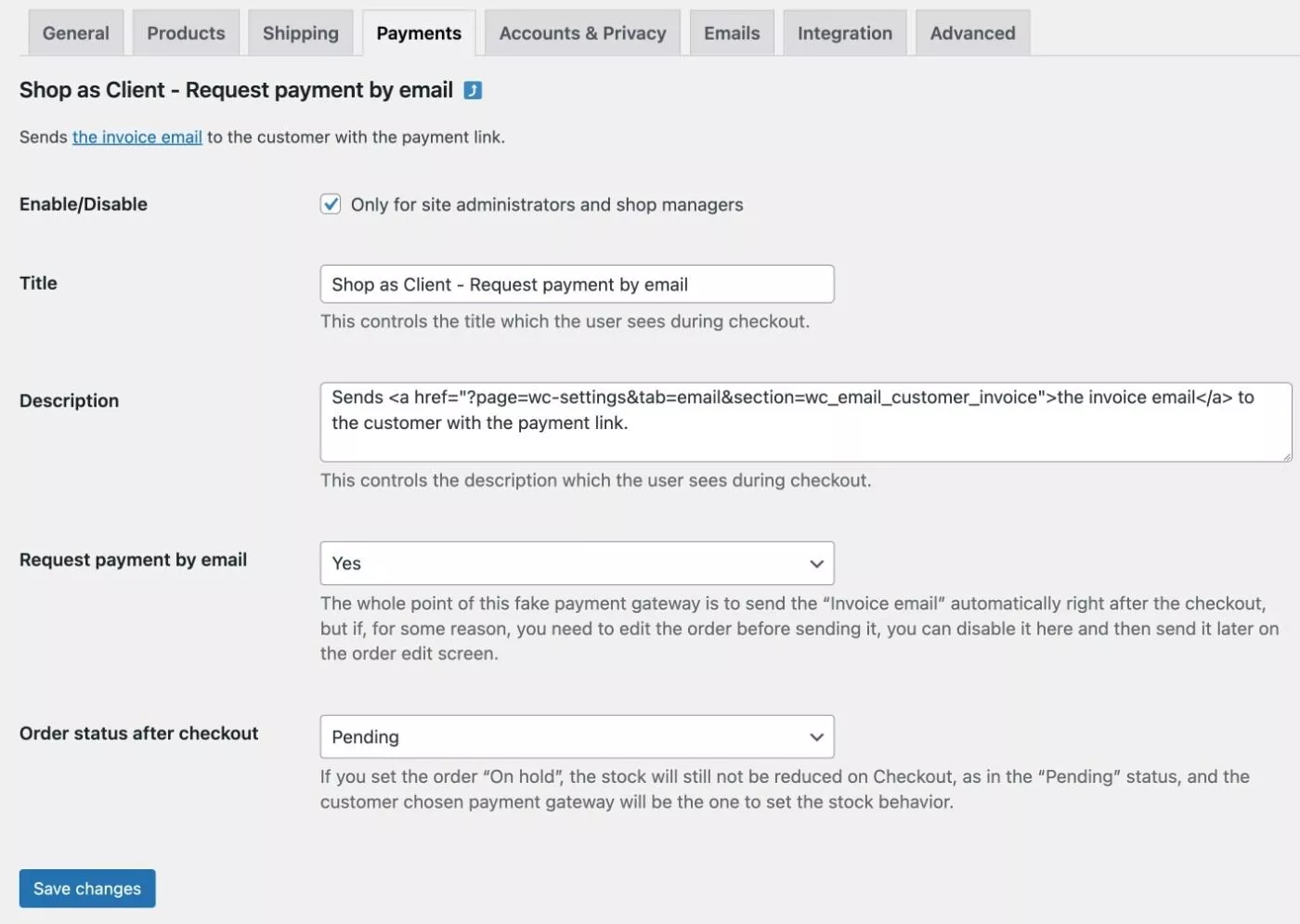Open the Products tab
Image resolution: width=1300 pixels, height=924 pixels.
186,33
